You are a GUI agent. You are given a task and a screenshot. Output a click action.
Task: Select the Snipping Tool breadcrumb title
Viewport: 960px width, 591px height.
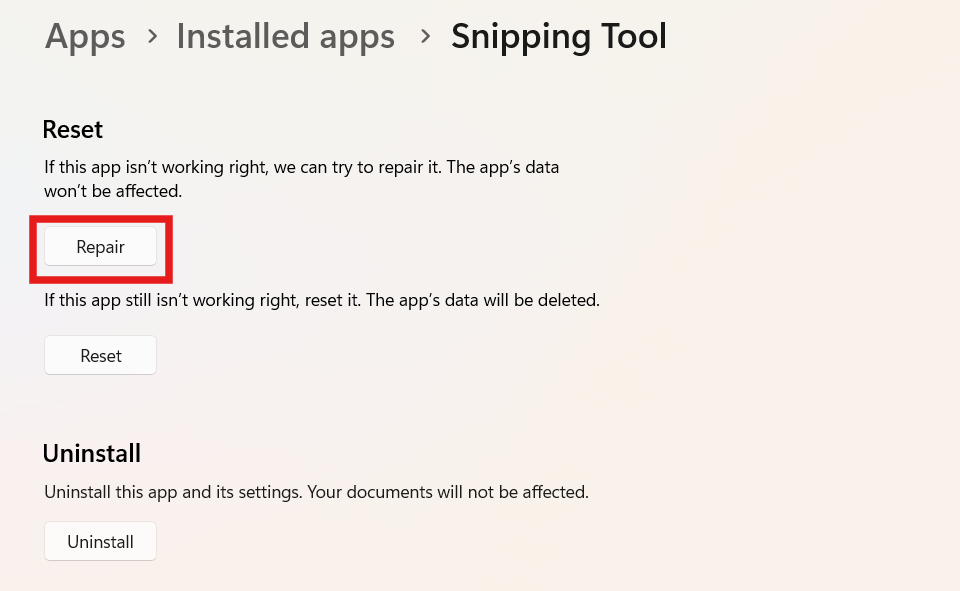pos(558,36)
